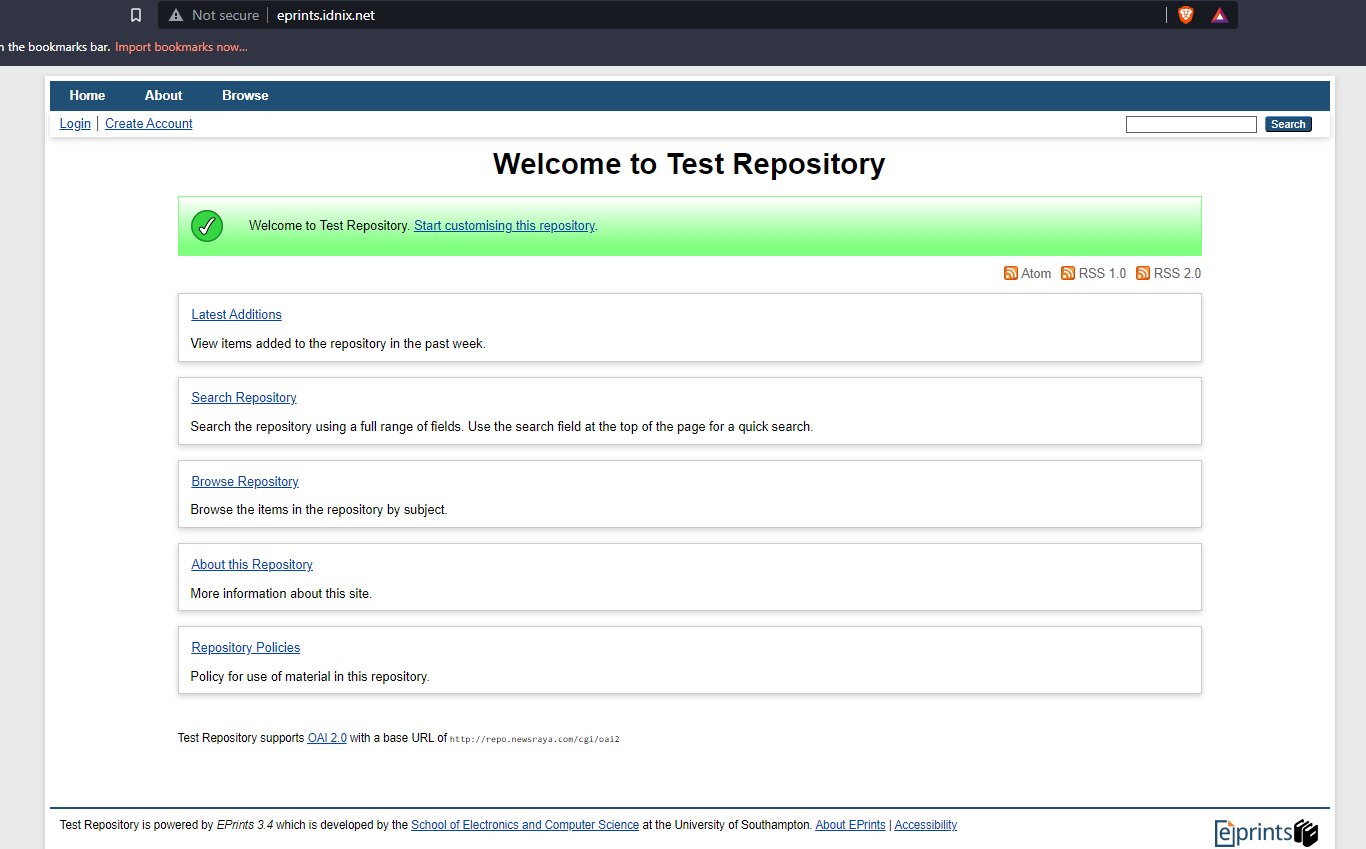The image size is (1366, 849).
Task: Open the About this Repository link
Action: coord(252,565)
